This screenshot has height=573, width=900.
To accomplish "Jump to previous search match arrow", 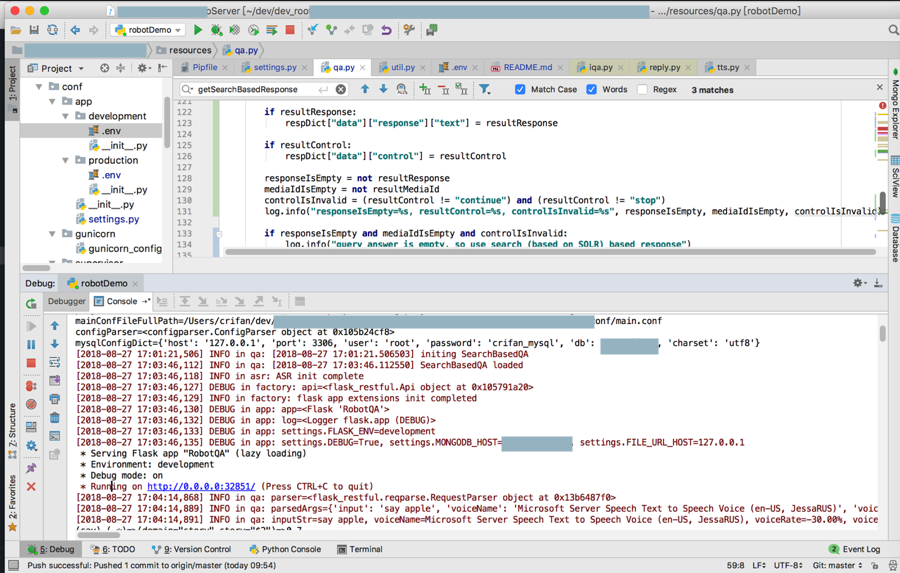I will (365, 90).
